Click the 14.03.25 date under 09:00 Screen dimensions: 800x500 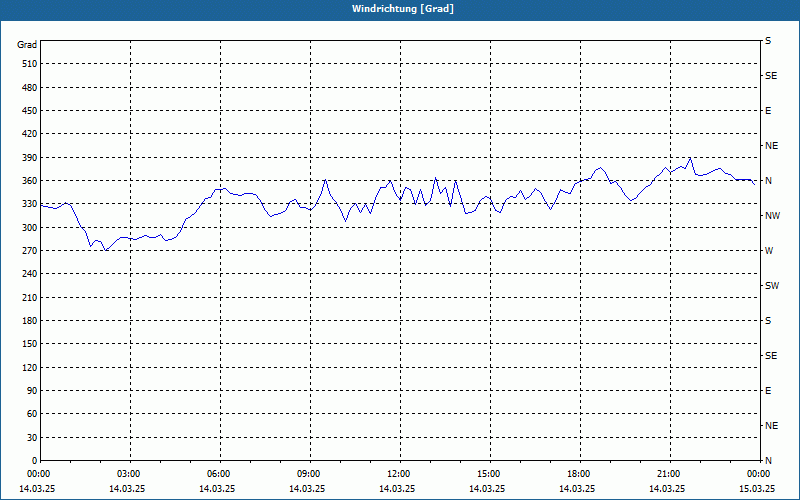[x=307, y=489]
